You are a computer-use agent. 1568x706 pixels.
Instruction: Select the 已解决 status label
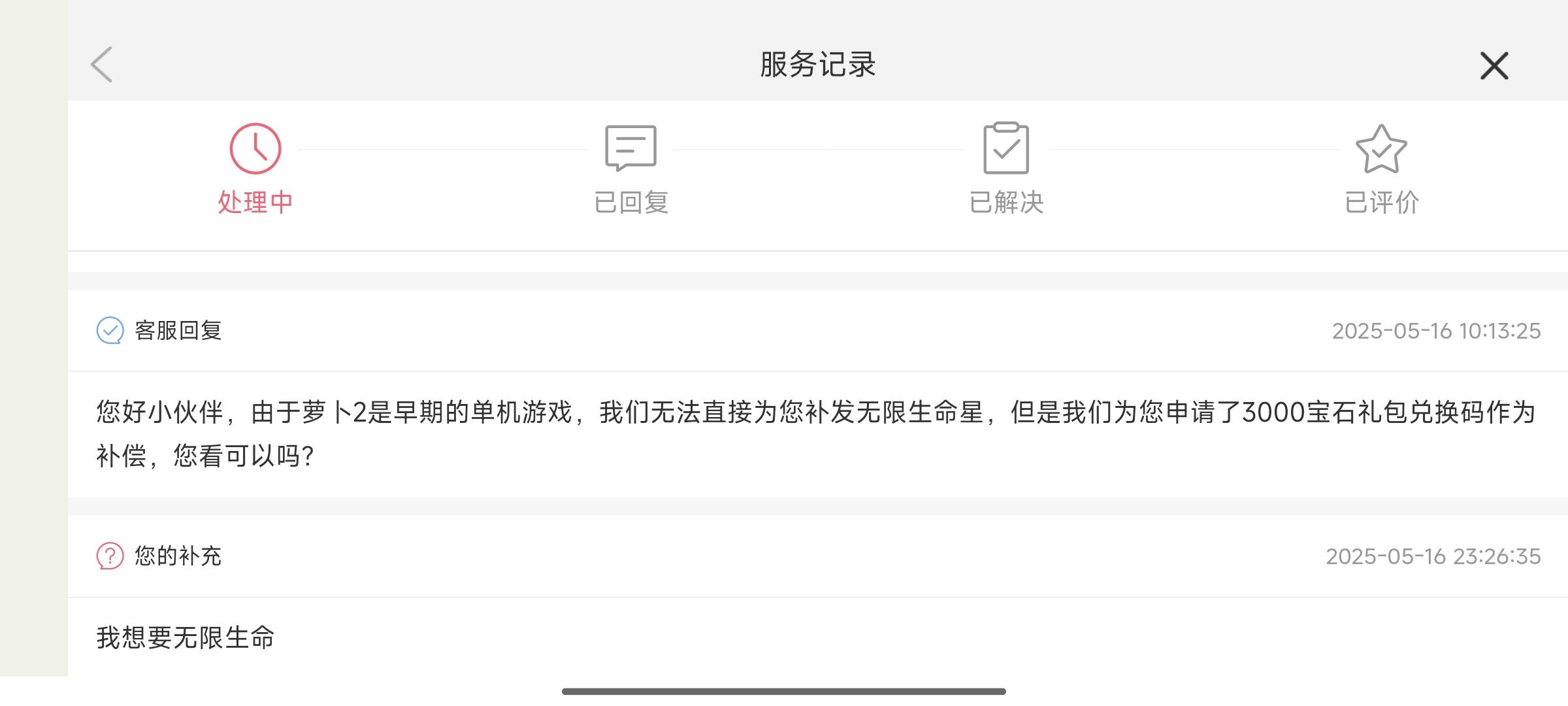tap(1006, 203)
